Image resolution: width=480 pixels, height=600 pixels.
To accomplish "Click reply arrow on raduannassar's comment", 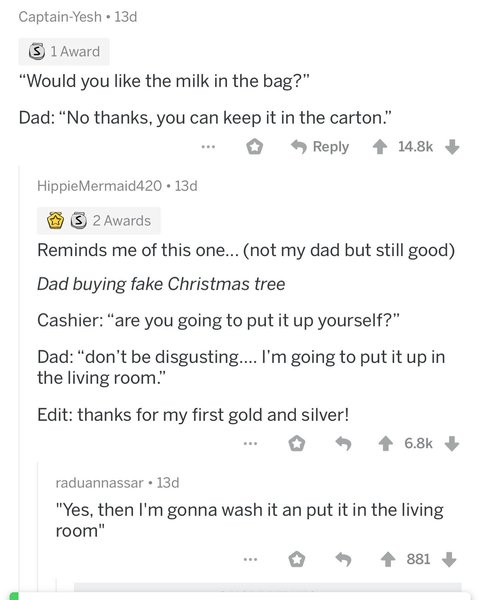I will tap(343, 560).
